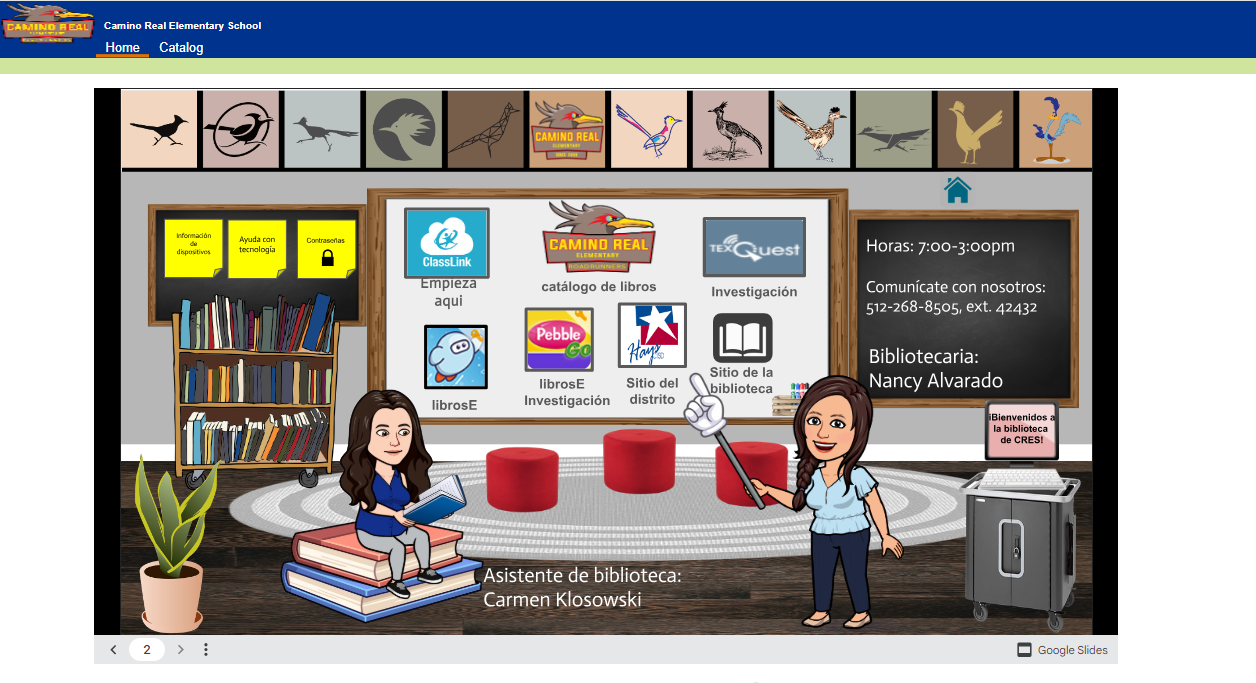Screen dimensions: 1256x683
Task: Click the Horas: 7:00-3:00pm text
Action: (x=940, y=246)
